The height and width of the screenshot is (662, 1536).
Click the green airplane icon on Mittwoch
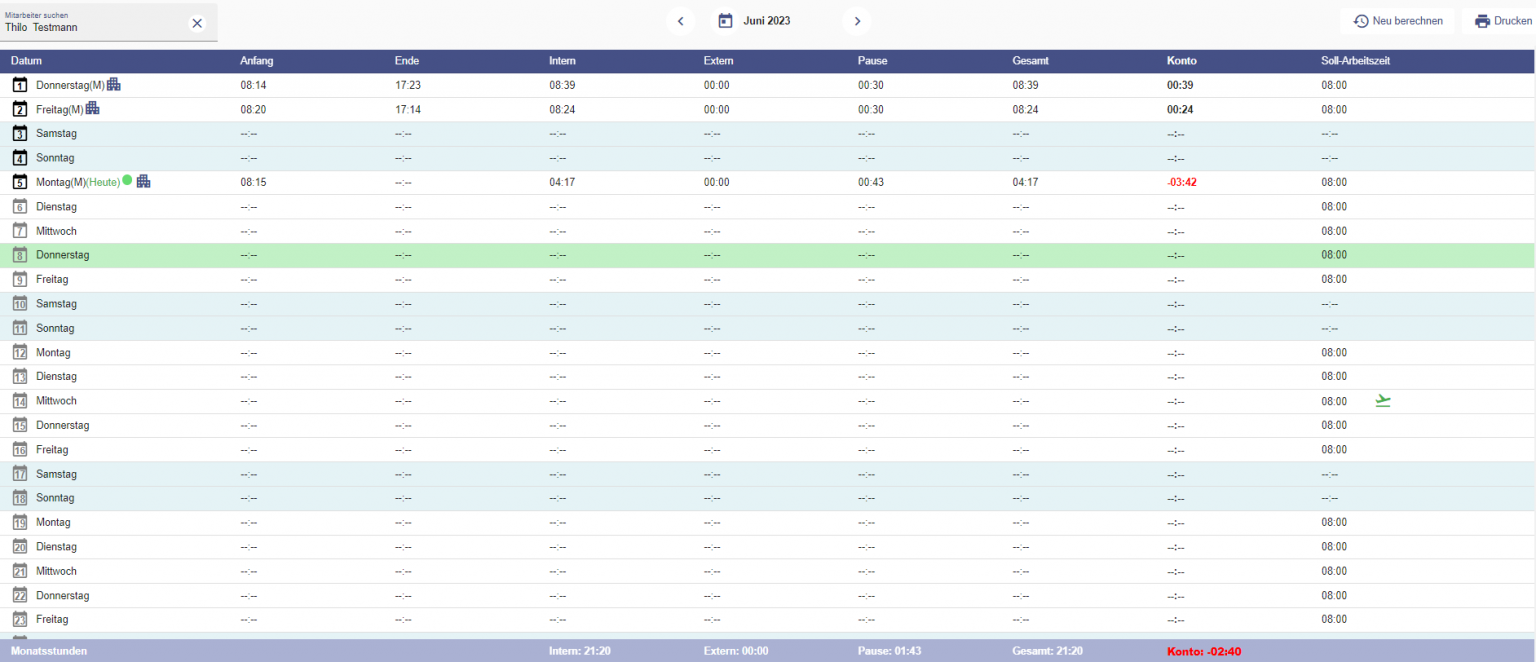tap(1383, 401)
